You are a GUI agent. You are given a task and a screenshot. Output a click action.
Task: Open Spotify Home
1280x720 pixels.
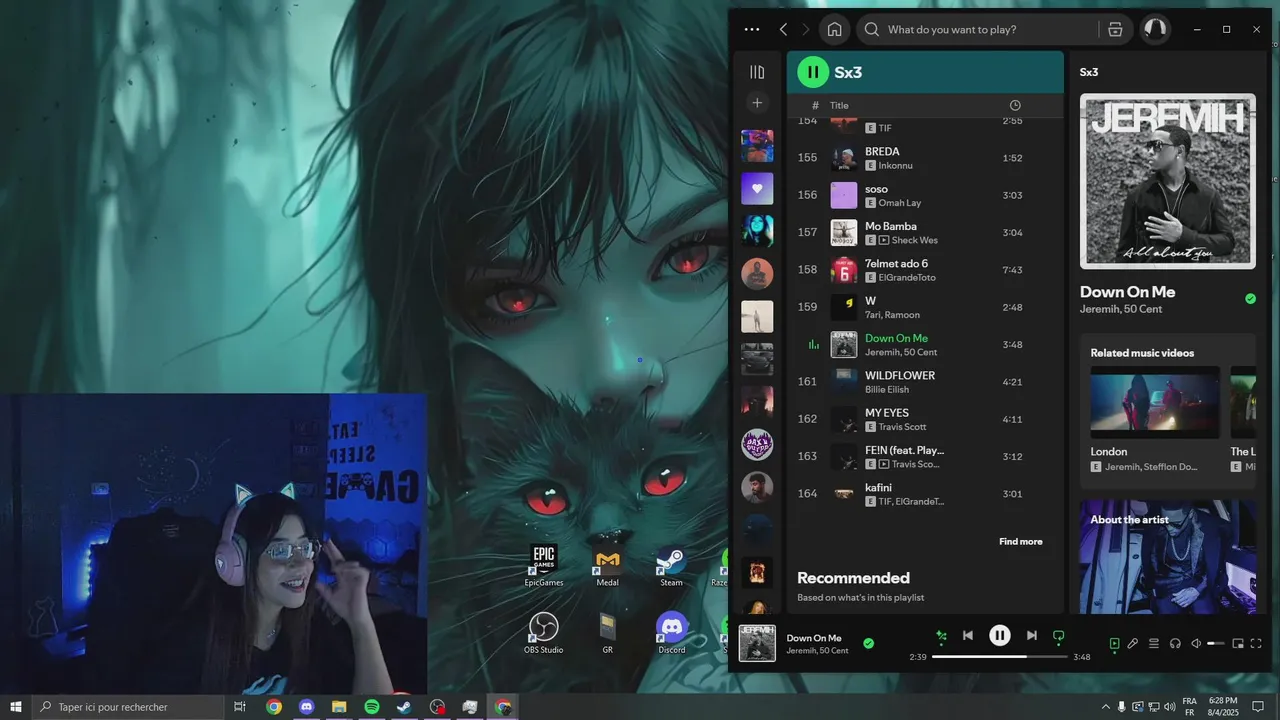[x=834, y=29]
